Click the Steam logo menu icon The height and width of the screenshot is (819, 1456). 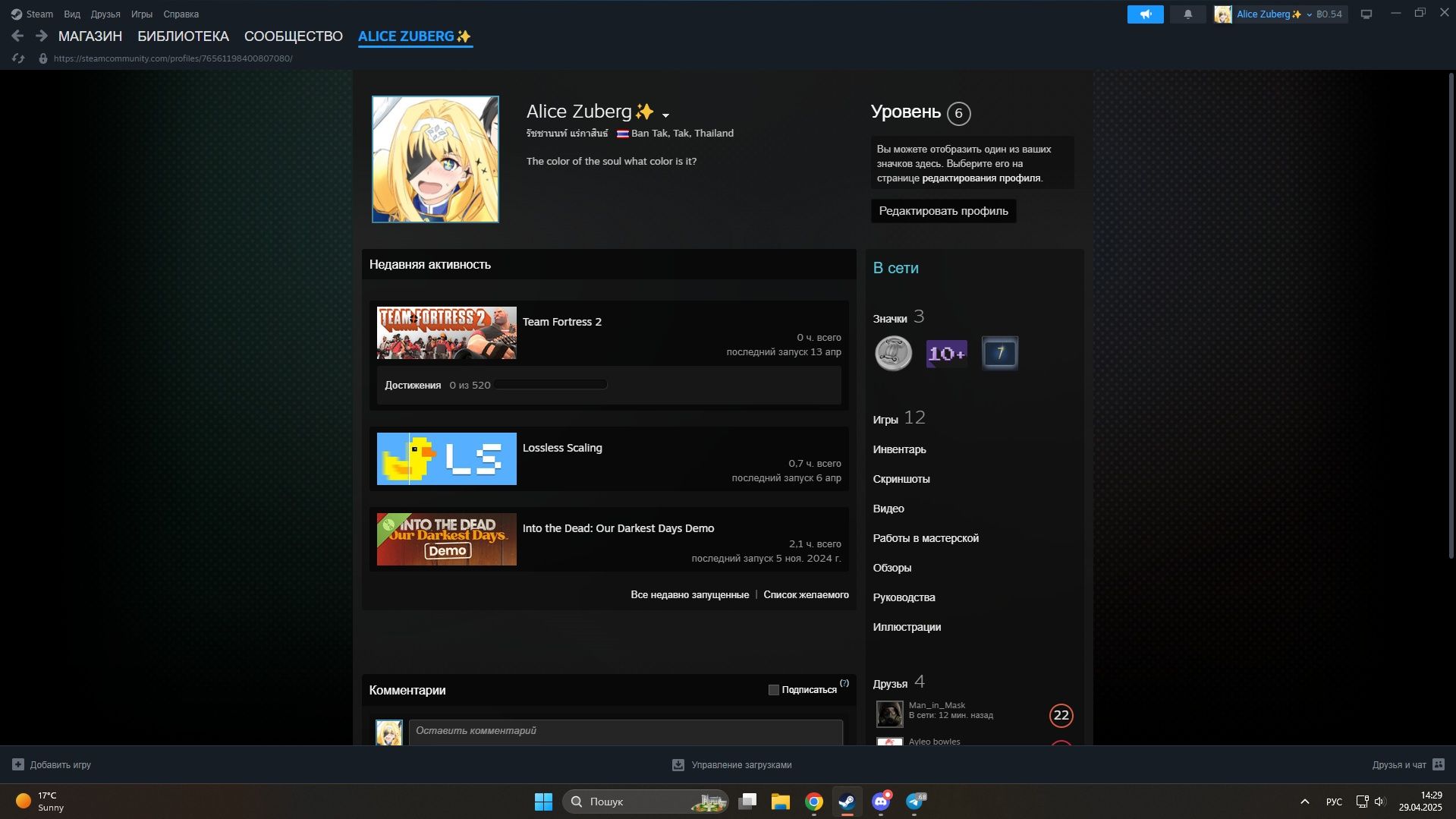(17, 14)
